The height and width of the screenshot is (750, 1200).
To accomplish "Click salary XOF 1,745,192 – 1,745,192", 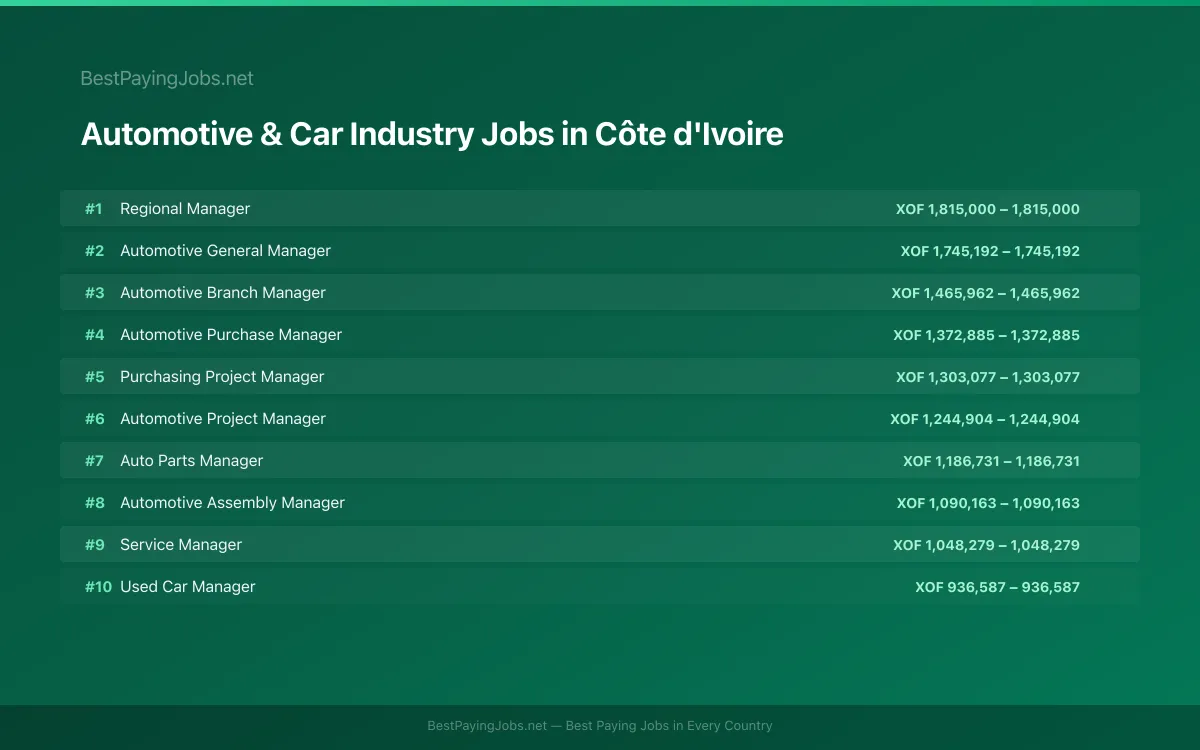I will pos(990,251).
